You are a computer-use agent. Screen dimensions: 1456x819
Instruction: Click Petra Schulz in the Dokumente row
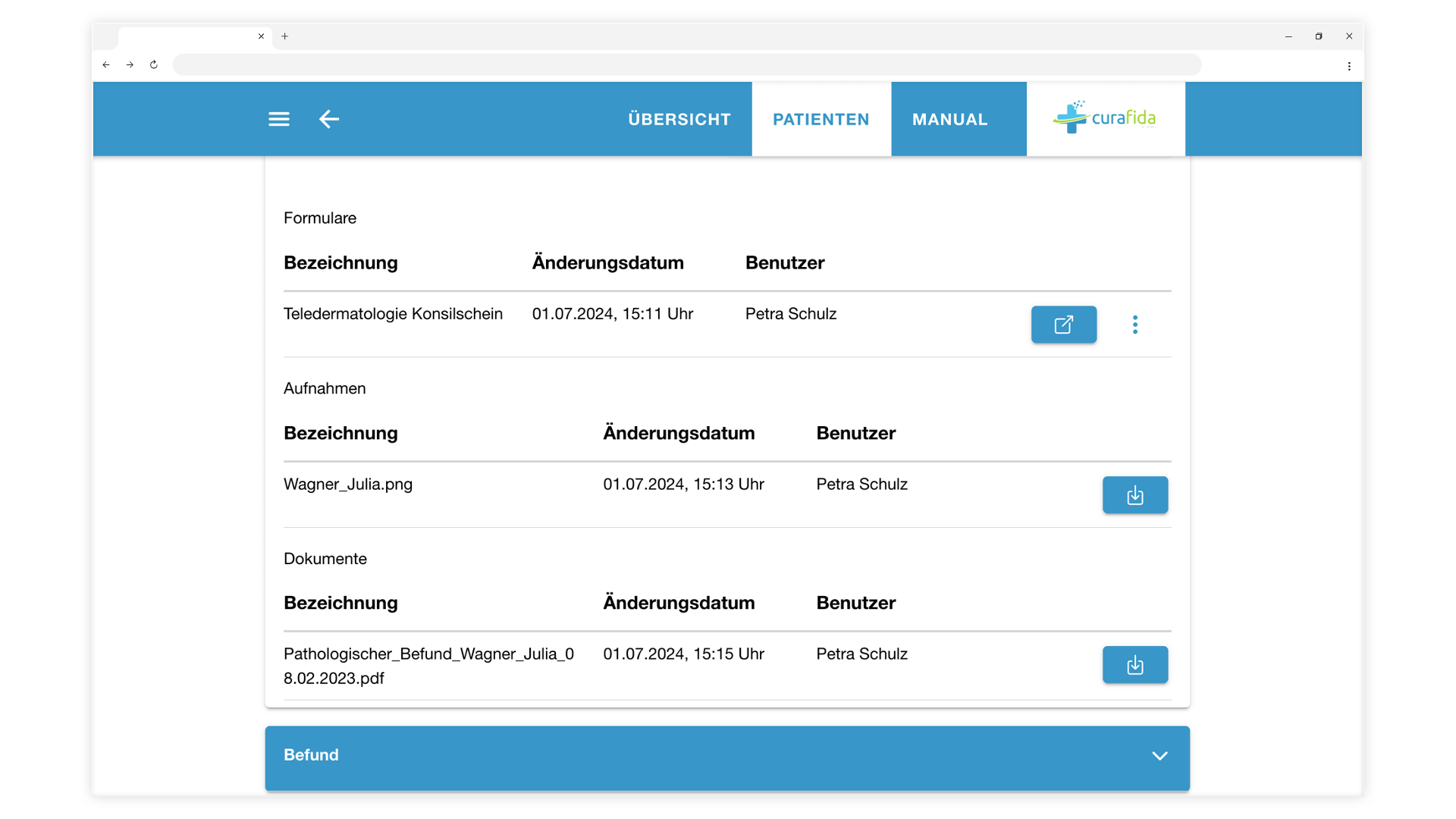[862, 654]
